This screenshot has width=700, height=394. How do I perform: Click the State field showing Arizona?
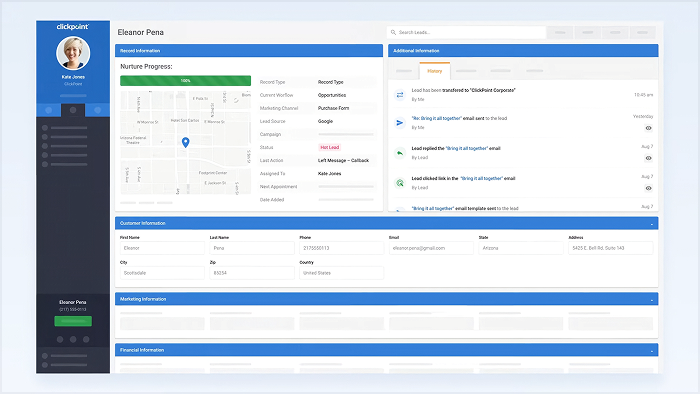point(521,248)
